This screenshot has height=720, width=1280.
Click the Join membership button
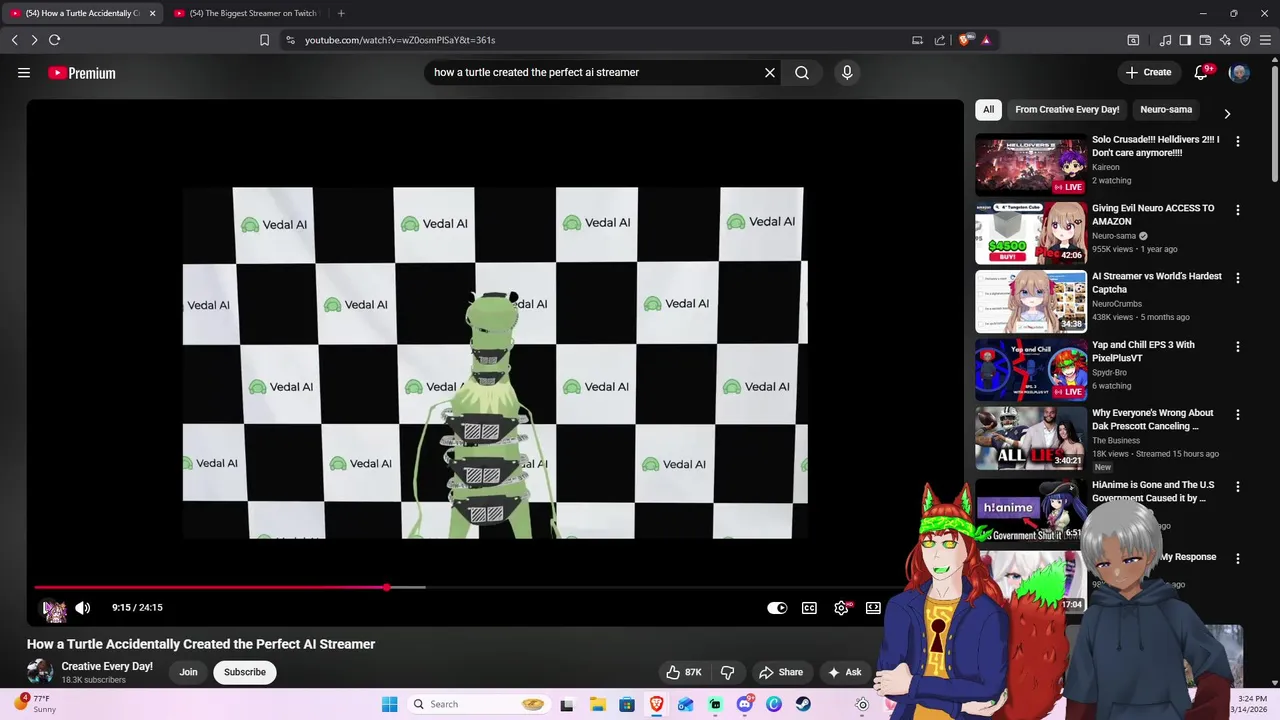pos(188,672)
